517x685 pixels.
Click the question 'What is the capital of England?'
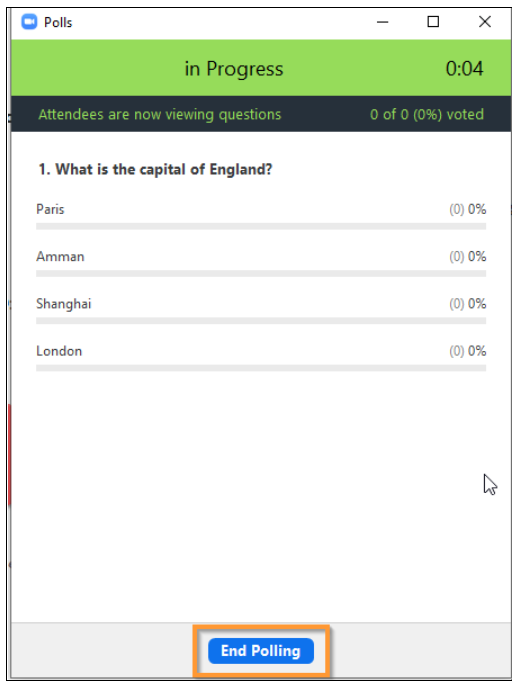coord(155,169)
